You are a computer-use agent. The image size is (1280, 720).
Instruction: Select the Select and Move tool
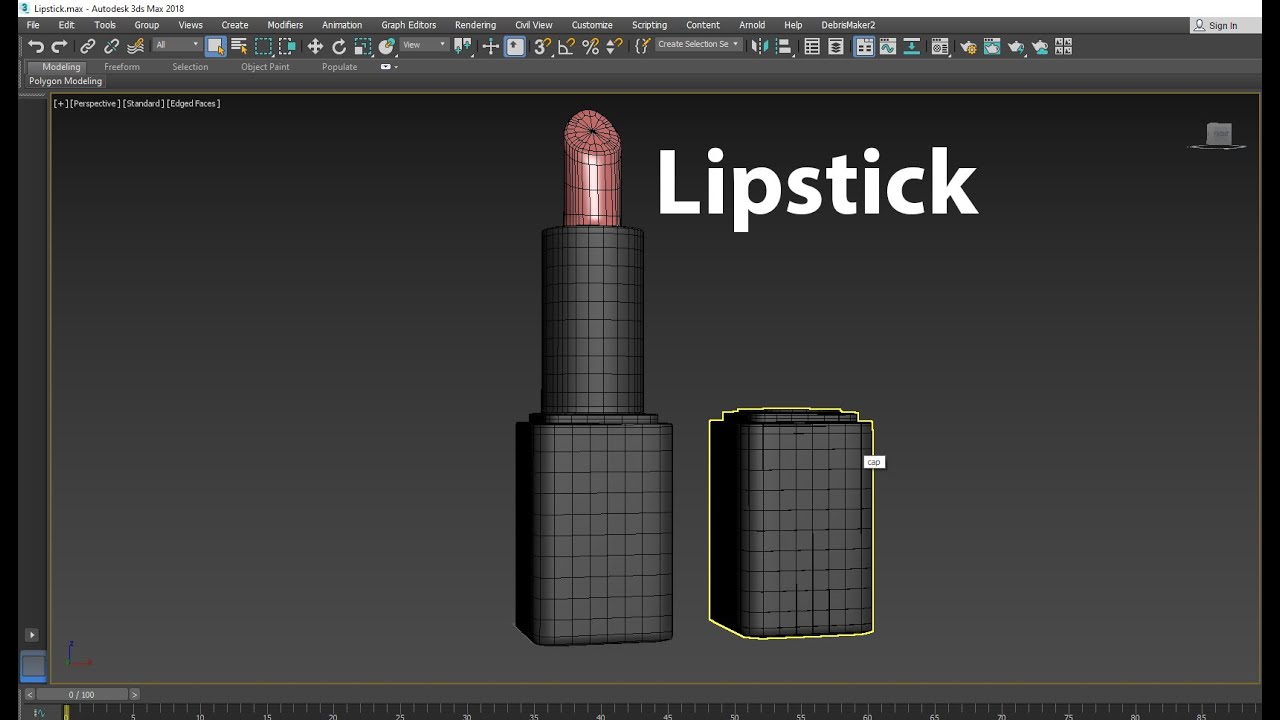click(x=315, y=46)
